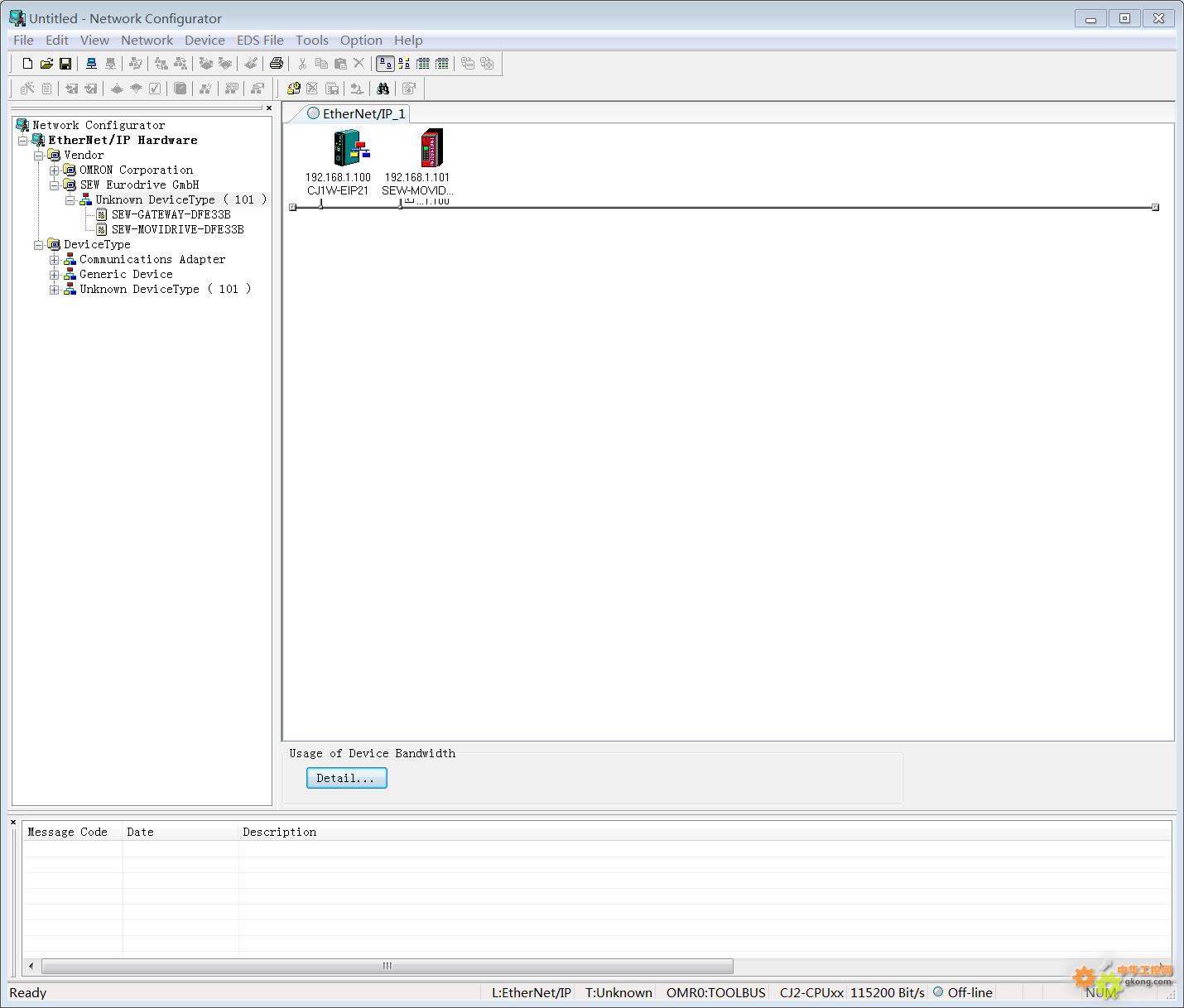Click the Delete X toolbar icon
1184x1008 pixels.
(x=359, y=64)
